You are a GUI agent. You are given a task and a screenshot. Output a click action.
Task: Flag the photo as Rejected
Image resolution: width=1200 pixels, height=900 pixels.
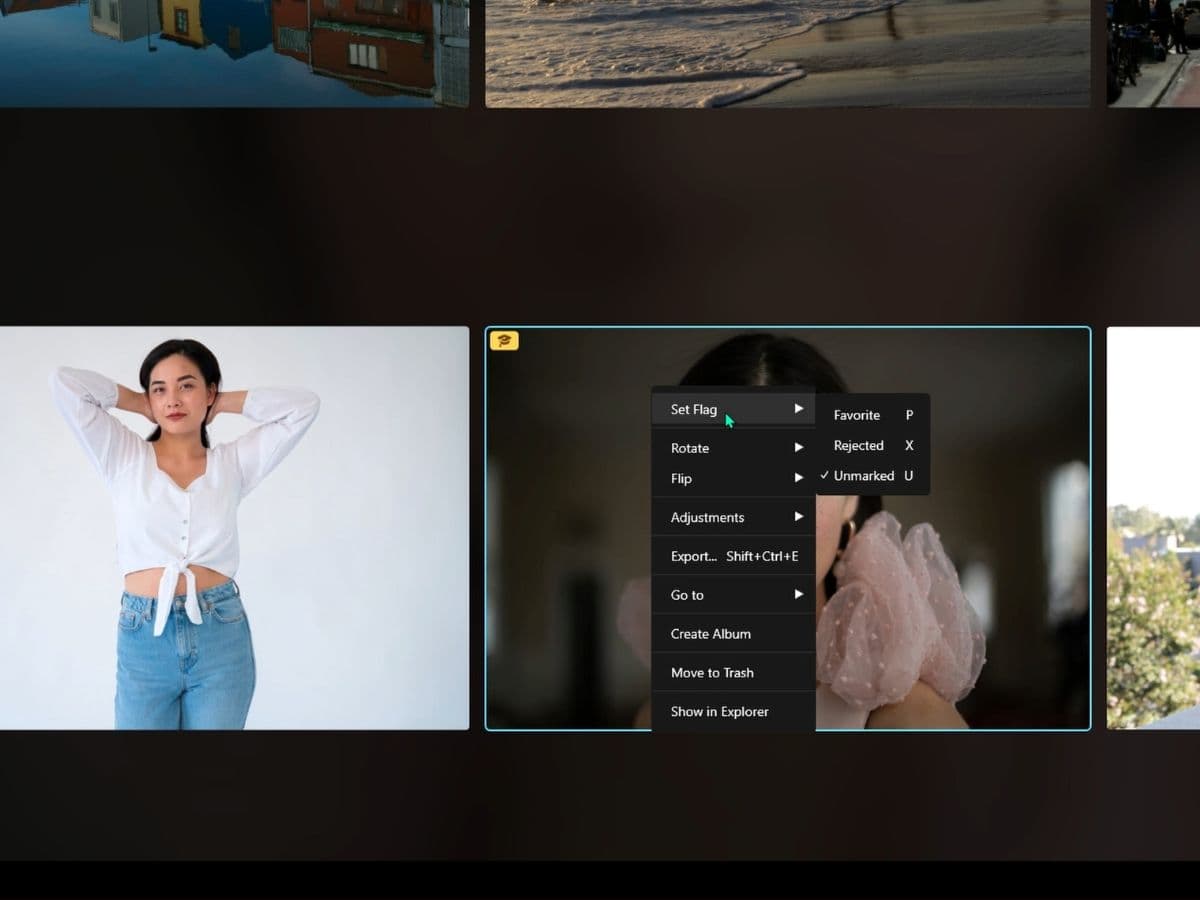[872, 445]
